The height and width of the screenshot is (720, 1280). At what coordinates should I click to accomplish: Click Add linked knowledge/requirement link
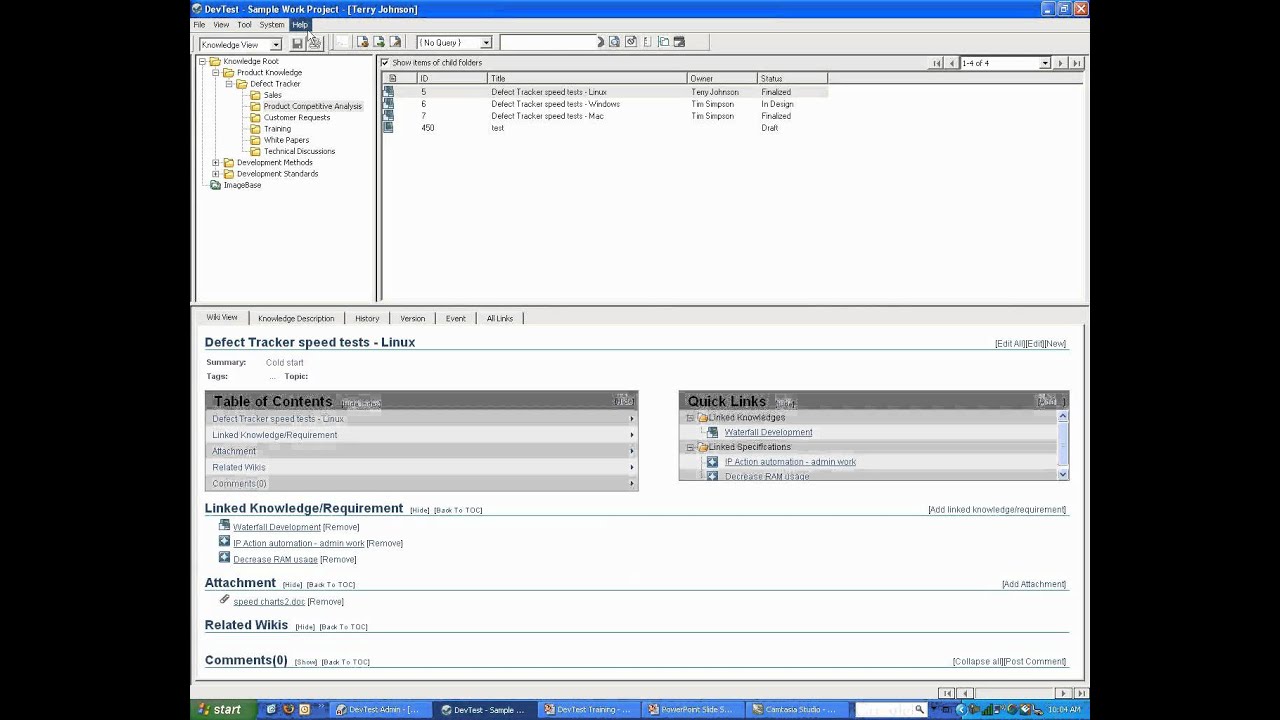(x=997, y=510)
